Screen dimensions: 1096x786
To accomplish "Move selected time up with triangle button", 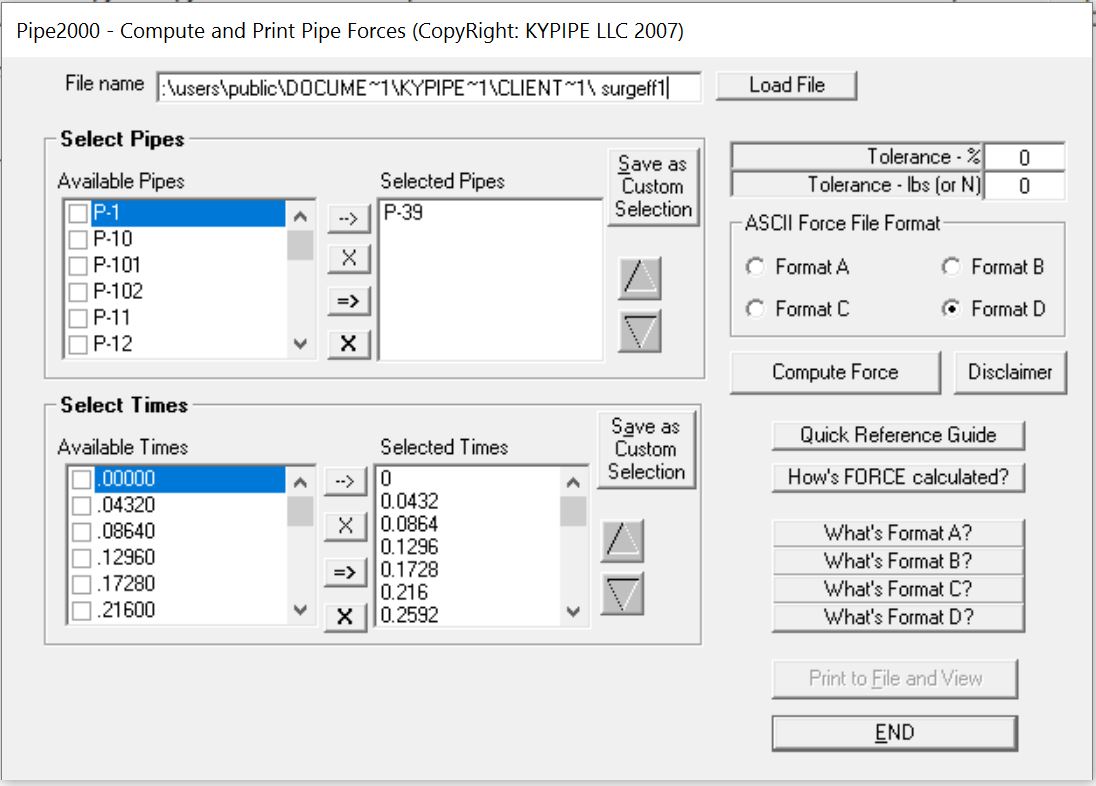I will point(622,541).
